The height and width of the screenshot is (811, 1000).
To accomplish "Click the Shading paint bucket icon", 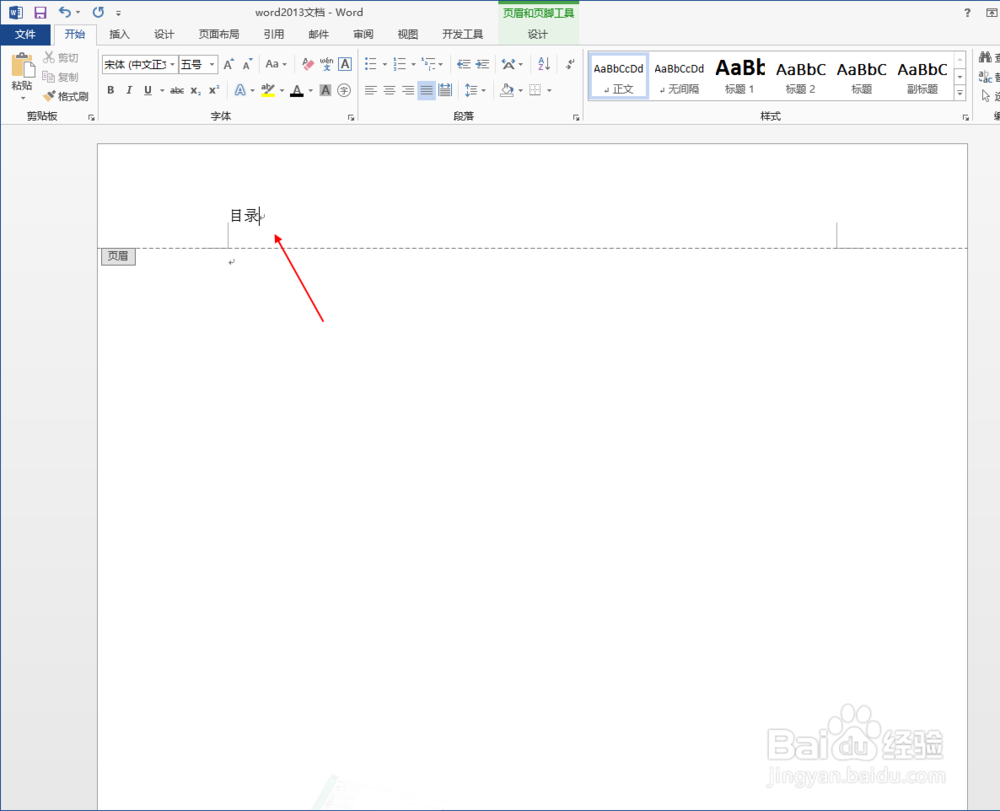I will [x=508, y=91].
